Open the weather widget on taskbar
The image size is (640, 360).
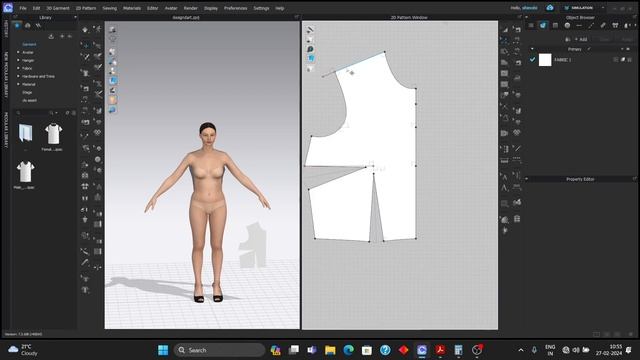click(x=23, y=350)
